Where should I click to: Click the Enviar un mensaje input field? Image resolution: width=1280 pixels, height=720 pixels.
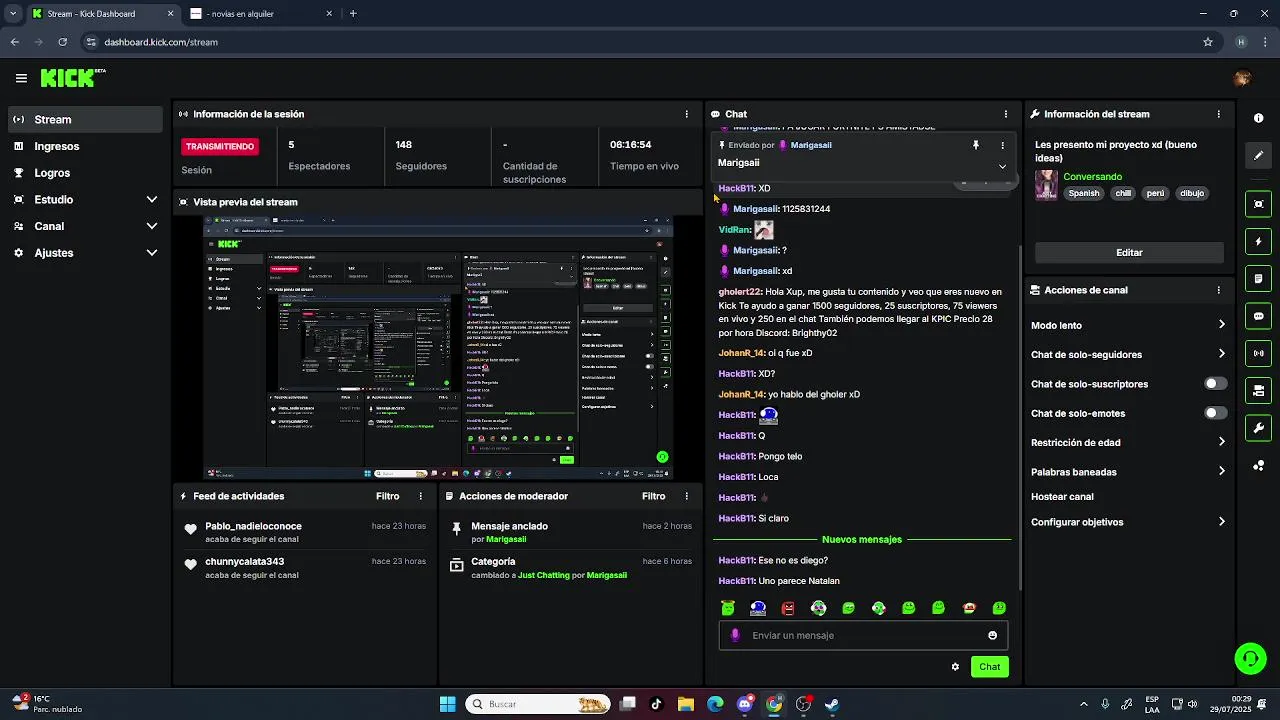862,635
